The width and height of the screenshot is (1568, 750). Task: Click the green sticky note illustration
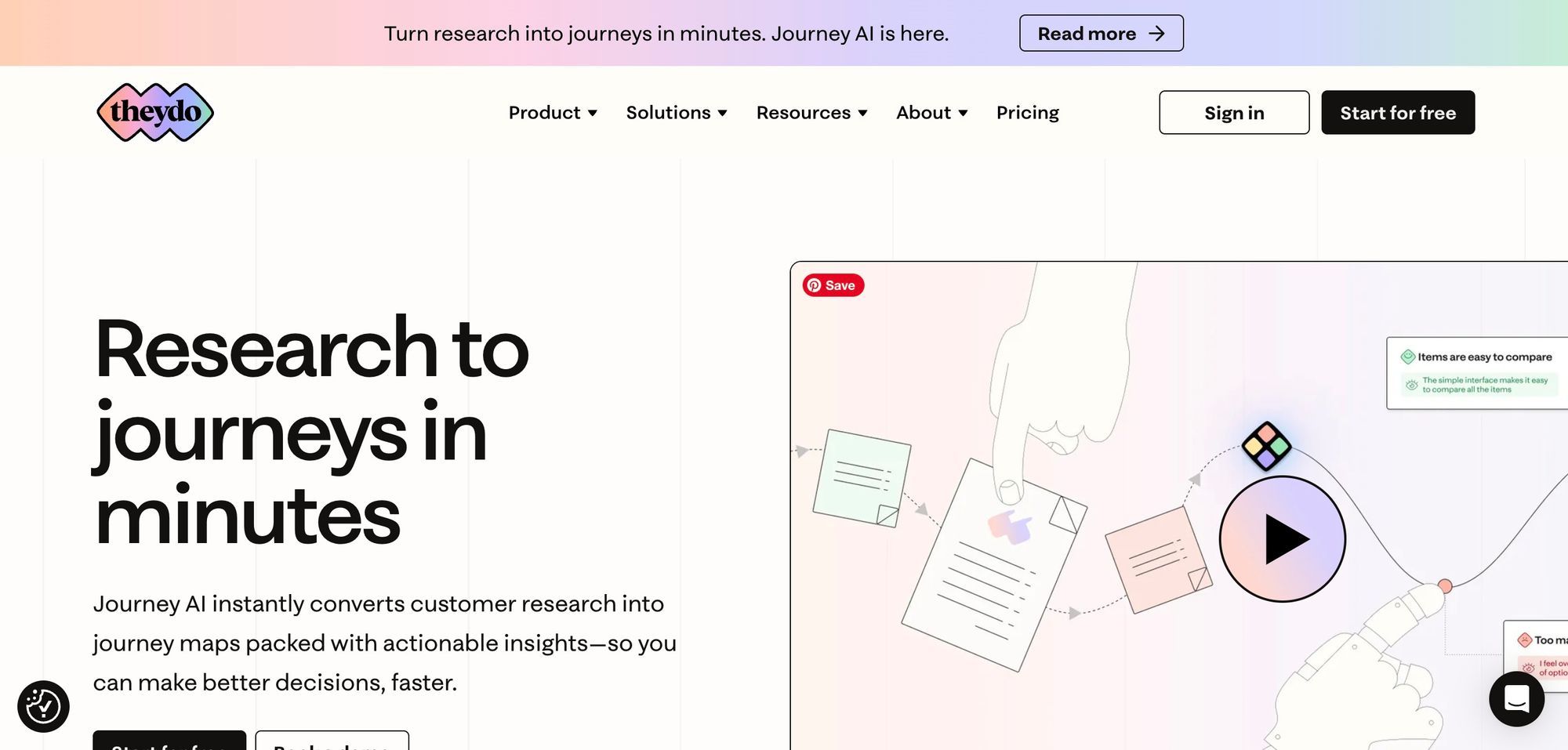(862, 477)
